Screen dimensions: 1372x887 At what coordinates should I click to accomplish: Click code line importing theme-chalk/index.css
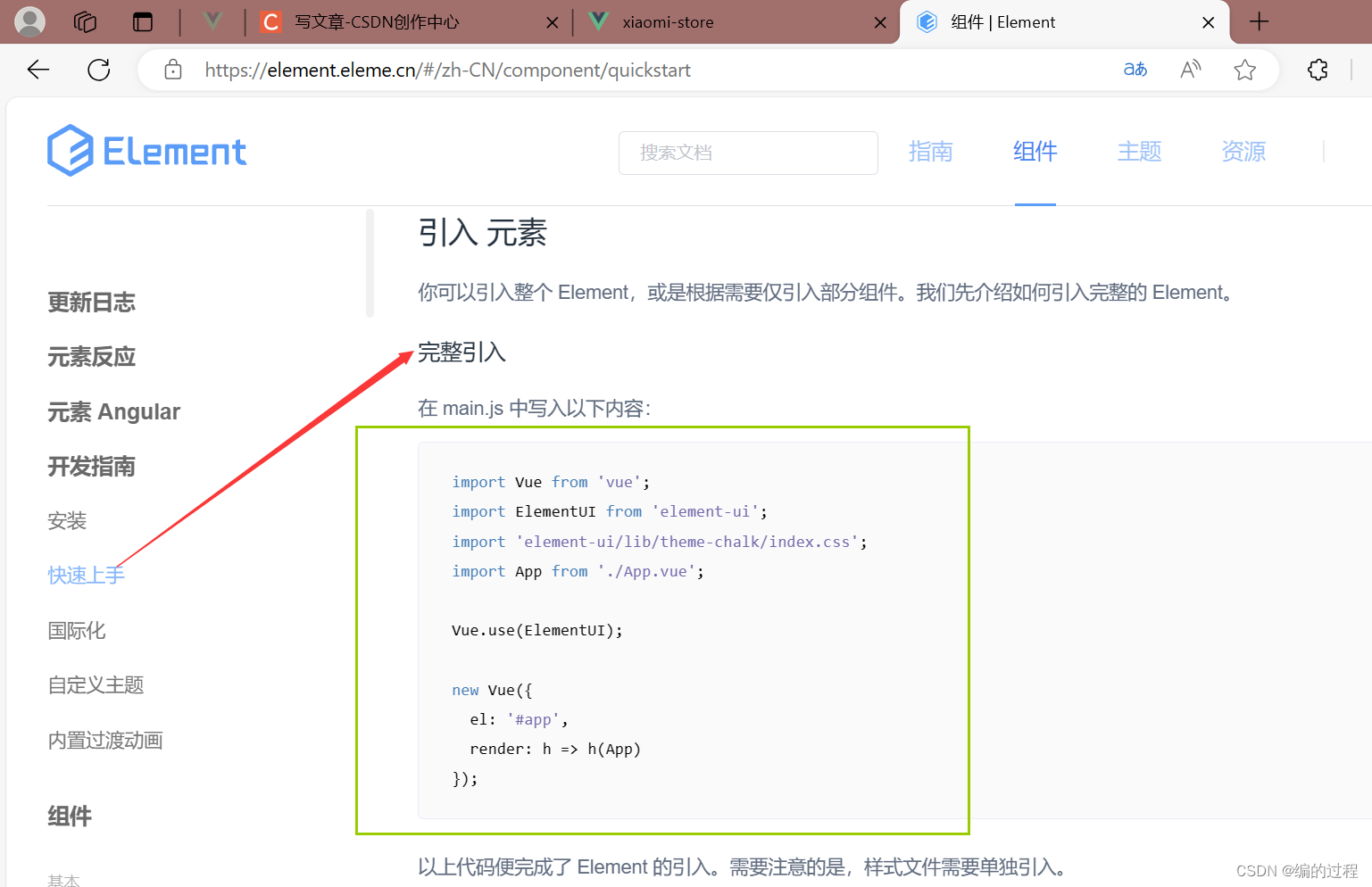click(x=659, y=542)
